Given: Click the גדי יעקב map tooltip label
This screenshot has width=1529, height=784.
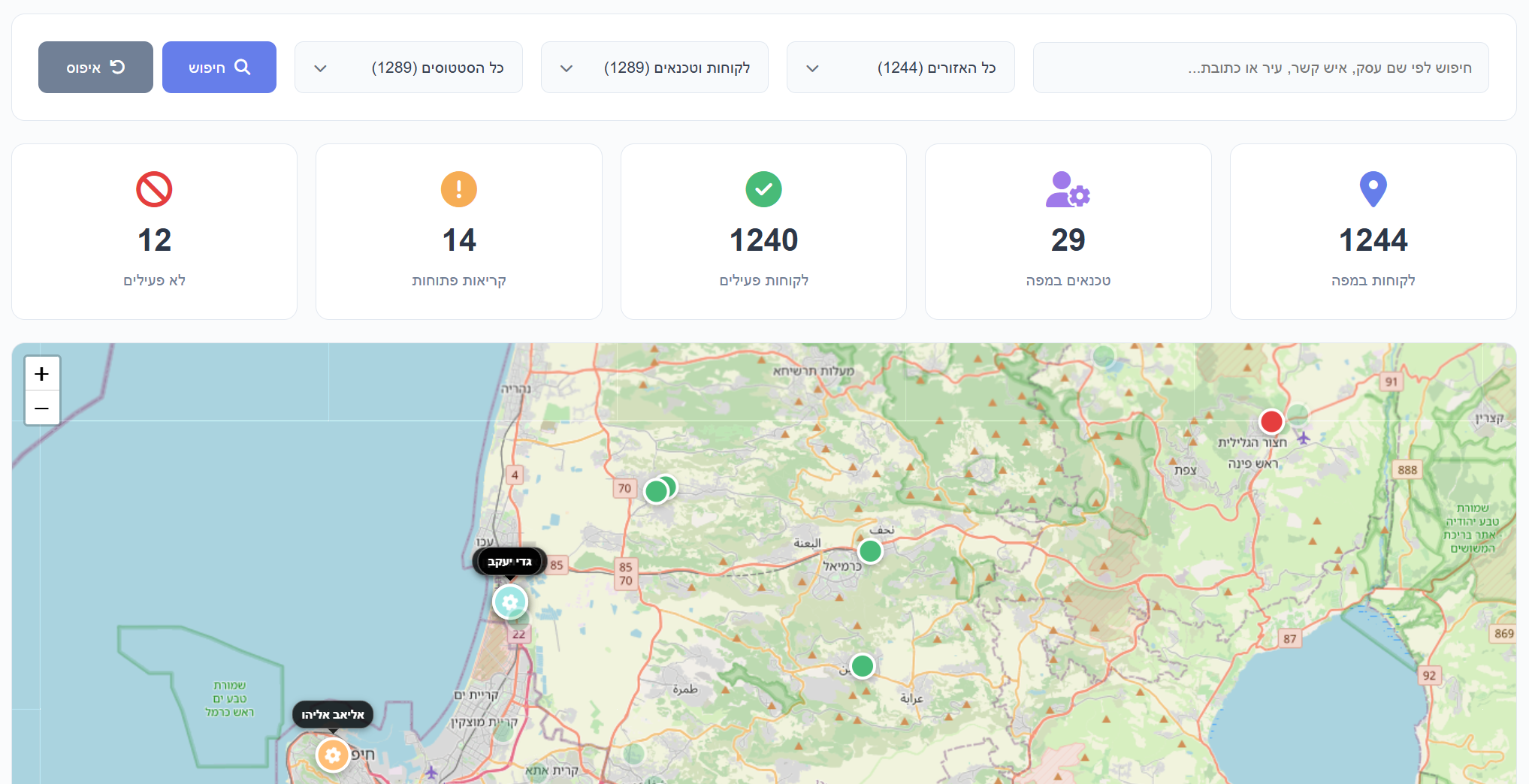Looking at the screenshot, I should click(509, 562).
